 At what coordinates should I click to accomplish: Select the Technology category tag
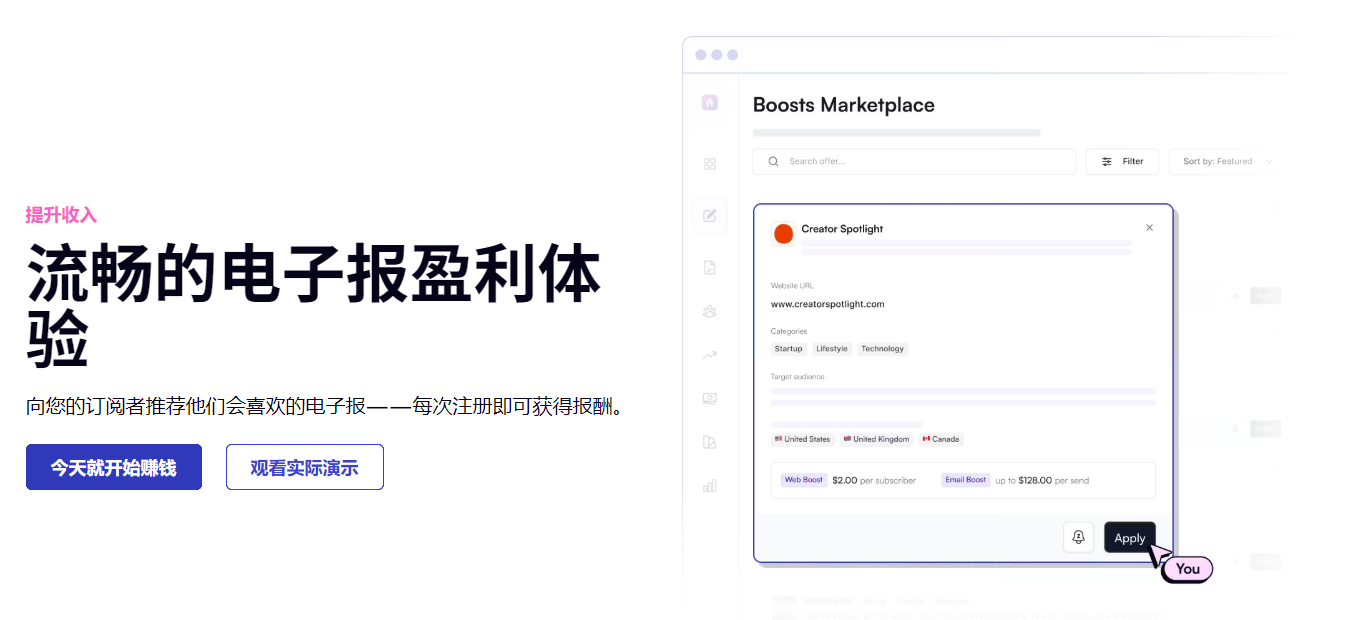[x=882, y=349]
